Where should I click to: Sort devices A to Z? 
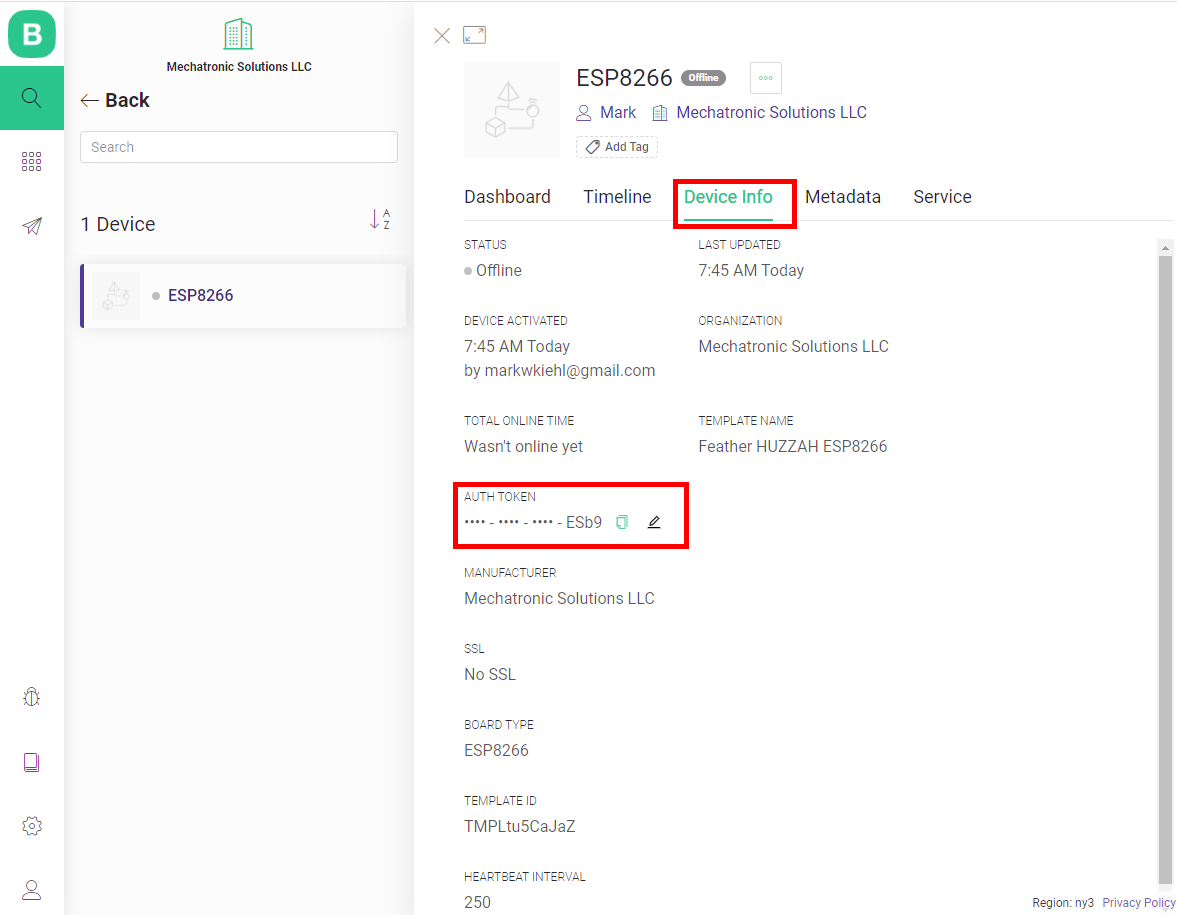(x=380, y=220)
